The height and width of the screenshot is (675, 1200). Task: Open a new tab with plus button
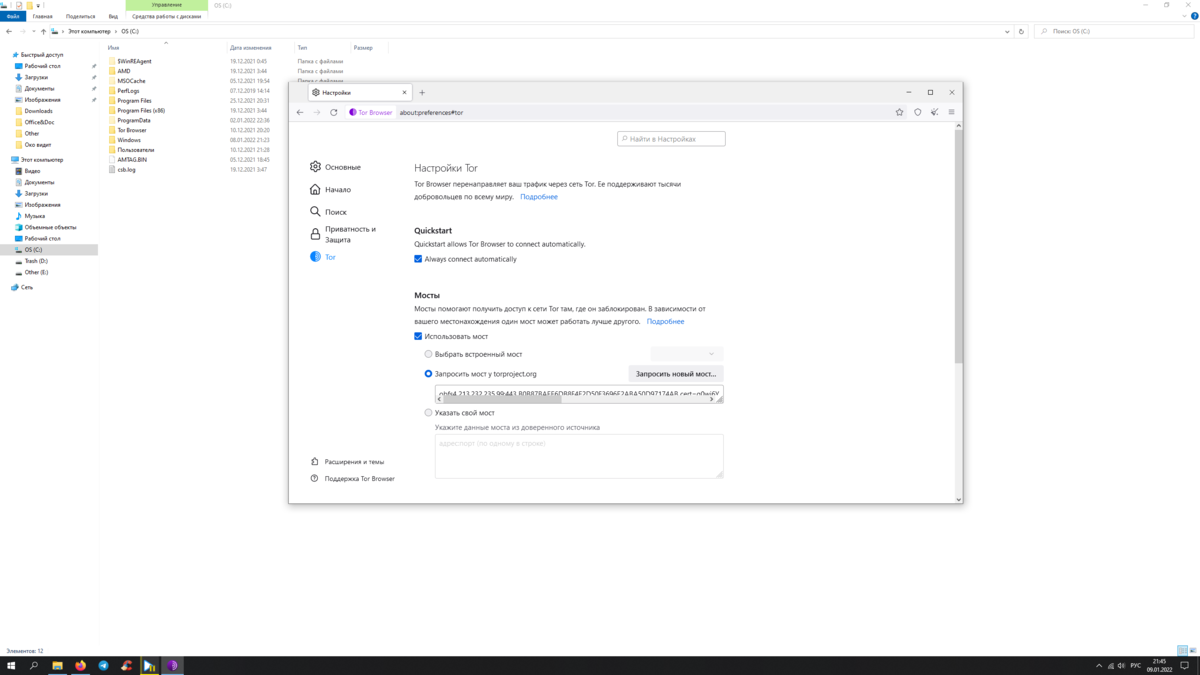(422, 92)
